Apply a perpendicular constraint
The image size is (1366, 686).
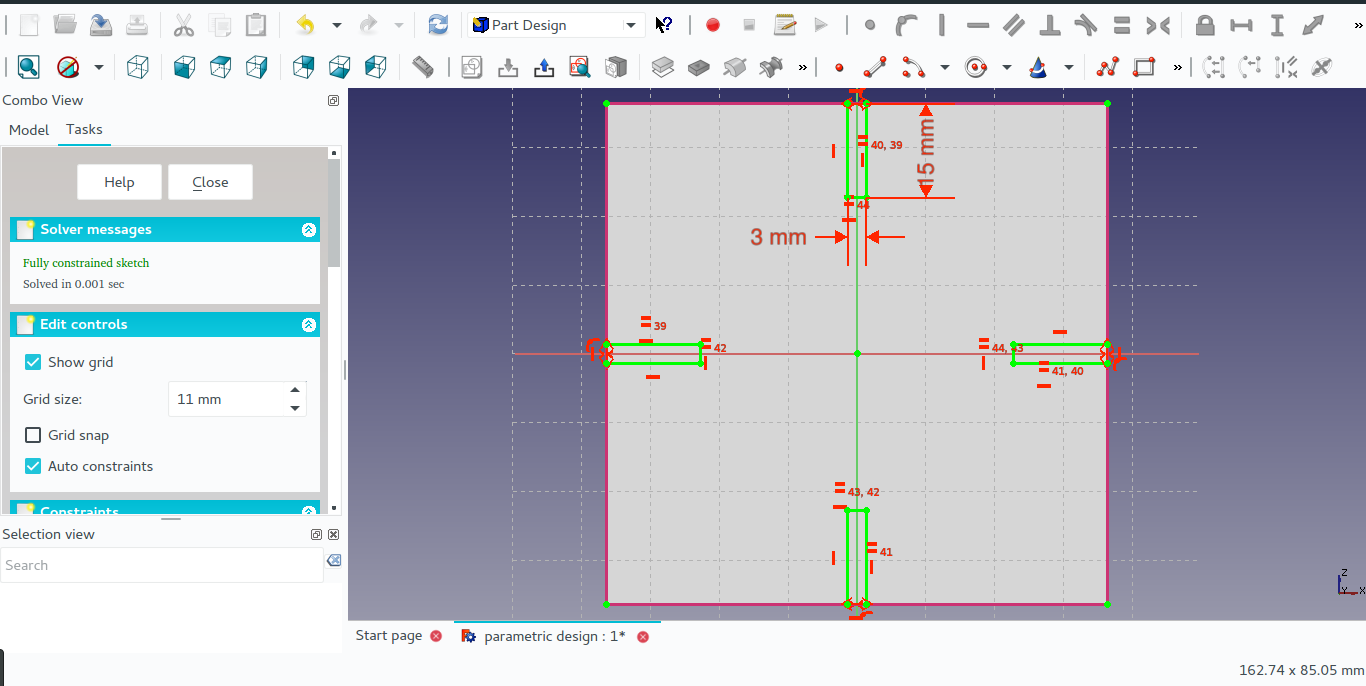pyautogui.click(x=1050, y=25)
